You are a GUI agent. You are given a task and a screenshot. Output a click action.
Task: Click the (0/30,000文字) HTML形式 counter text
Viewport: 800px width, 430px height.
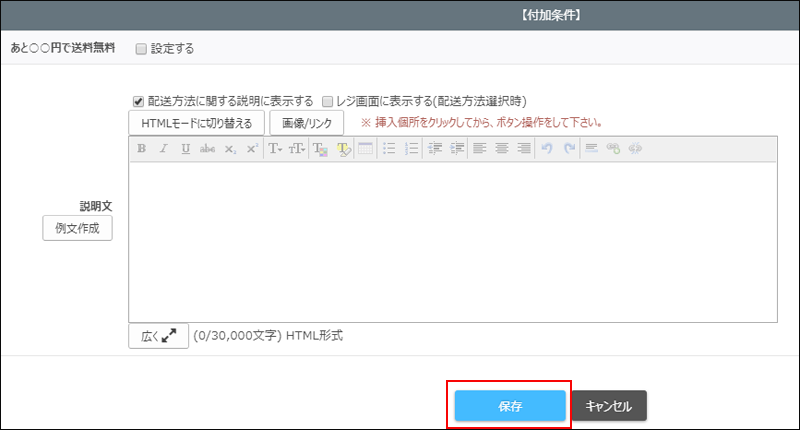(x=268, y=336)
